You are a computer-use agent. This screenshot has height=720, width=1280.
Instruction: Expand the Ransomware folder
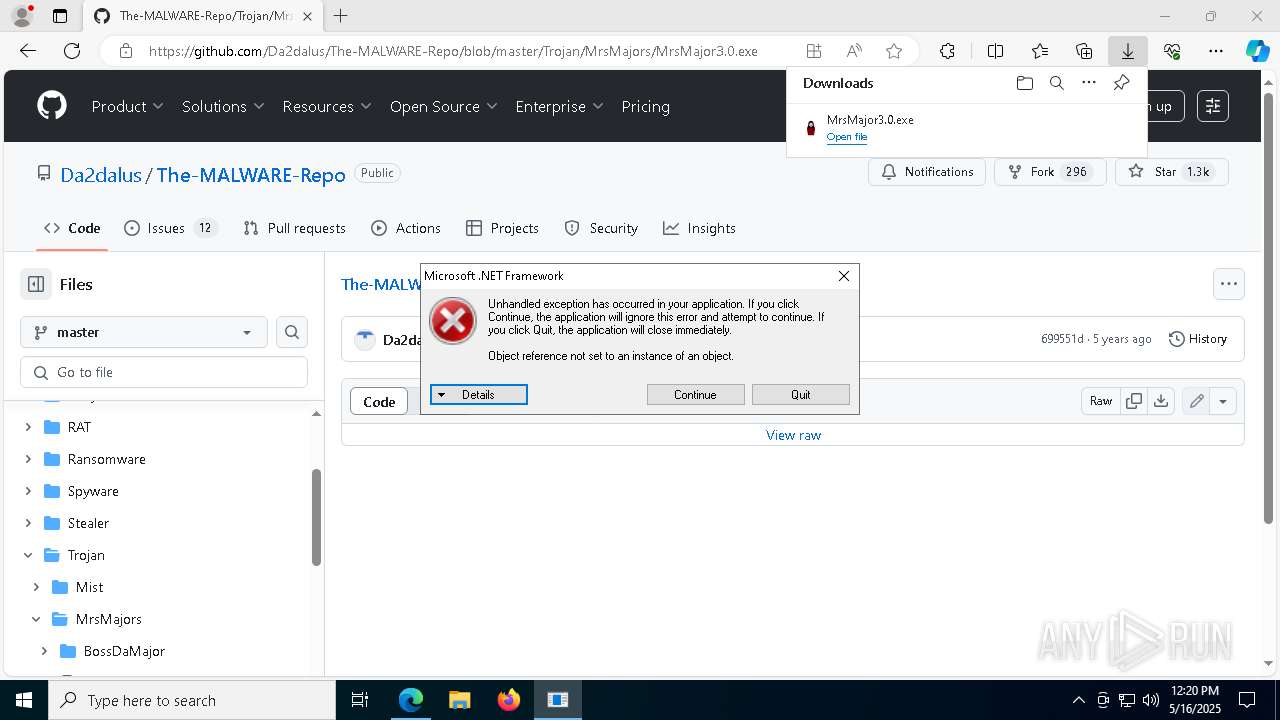click(28, 459)
